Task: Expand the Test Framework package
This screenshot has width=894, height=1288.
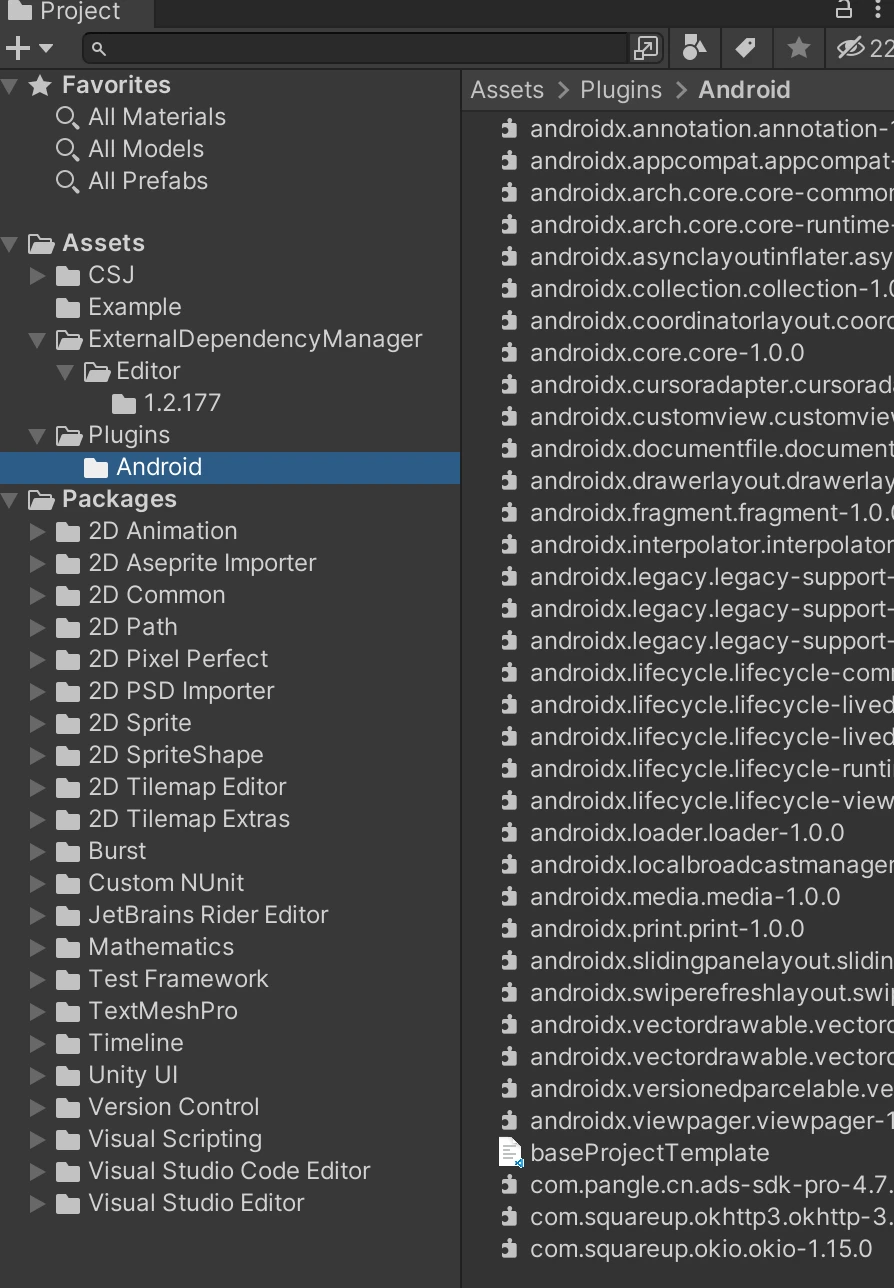Action: coord(38,979)
